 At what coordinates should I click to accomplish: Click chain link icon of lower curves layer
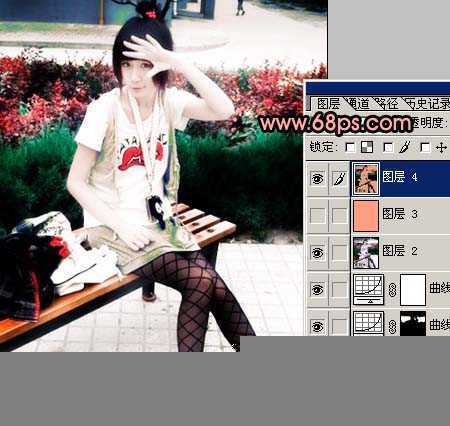(392, 327)
